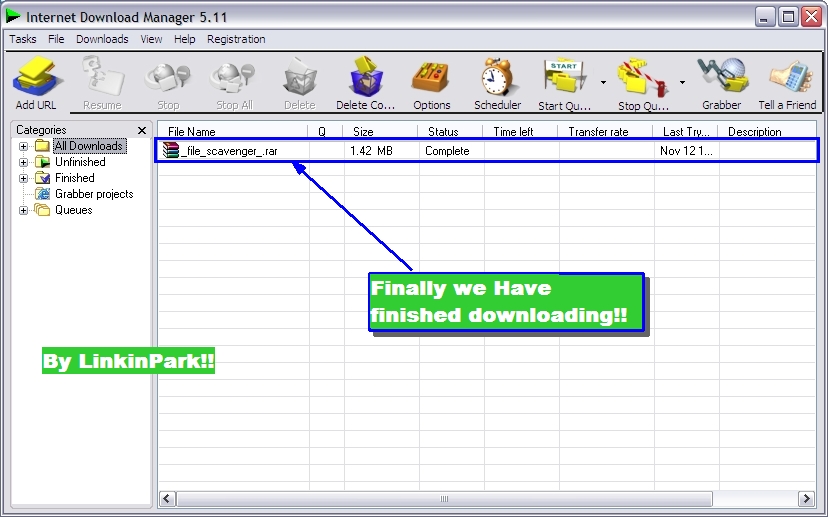Click the Stop All toolbar icon
The width and height of the screenshot is (828, 517).
tap(233, 78)
